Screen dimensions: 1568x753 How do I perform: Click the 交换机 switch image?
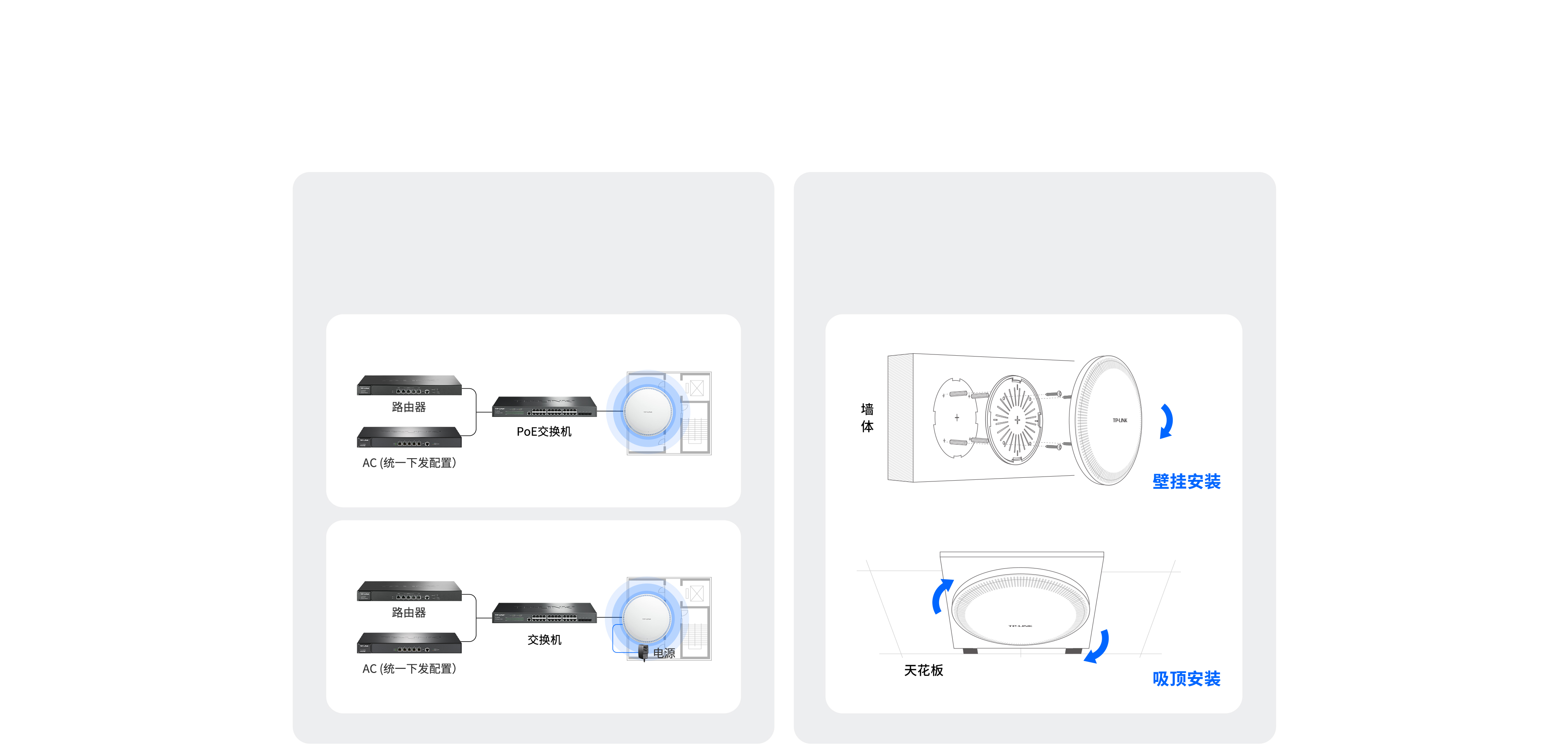(544, 613)
